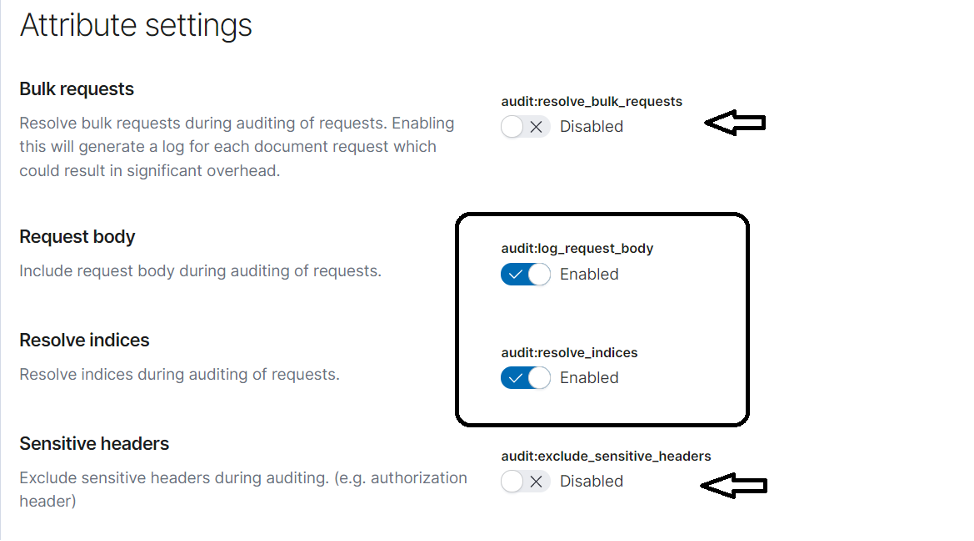This screenshot has height=541, width=974.
Task: Click the Resolve indices section heading
Action: click(x=84, y=340)
